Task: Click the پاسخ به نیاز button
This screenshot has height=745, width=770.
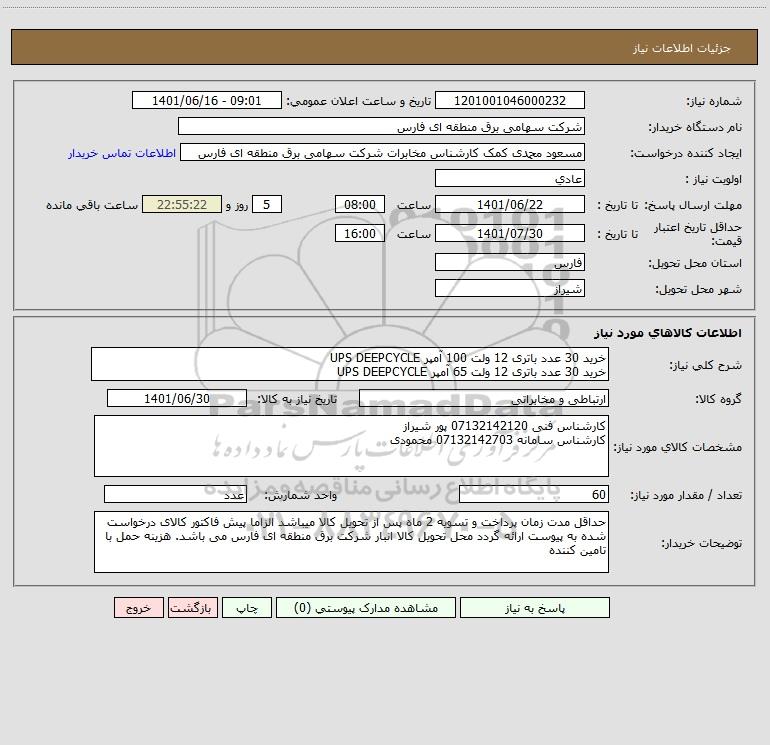Action: tap(534, 608)
